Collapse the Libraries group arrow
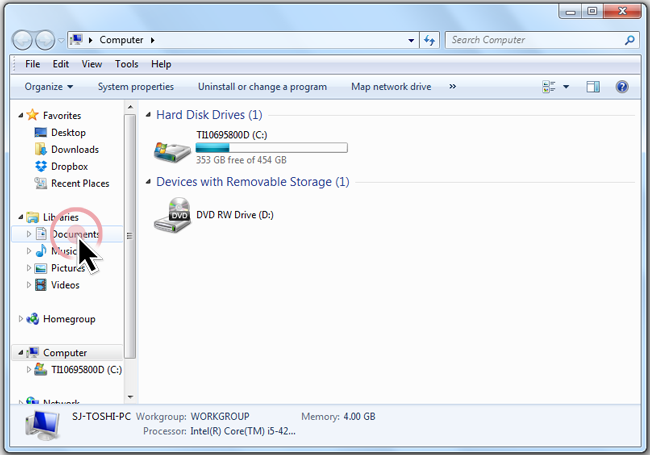 [20, 217]
